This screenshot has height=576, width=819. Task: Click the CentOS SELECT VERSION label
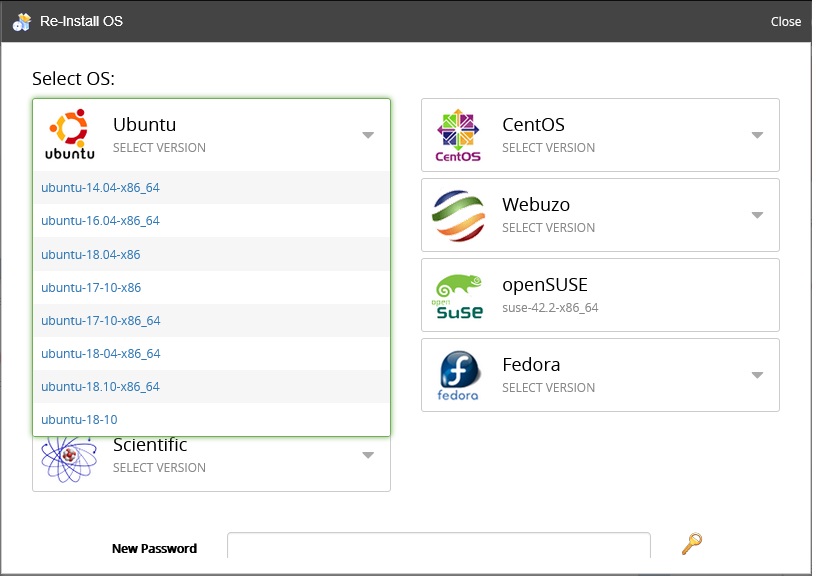548,148
